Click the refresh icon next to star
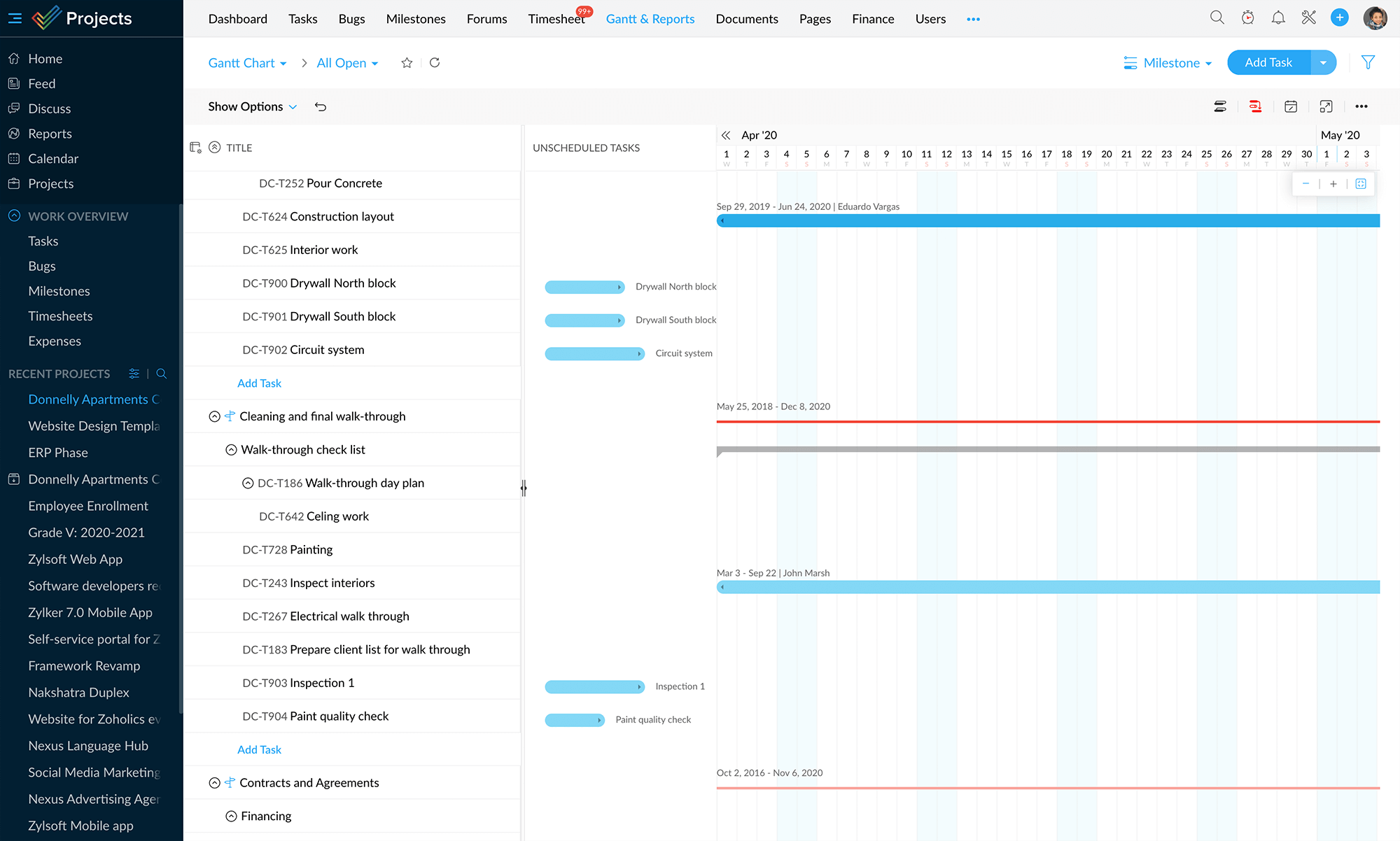Image resolution: width=1400 pixels, height=841 pixels. coord(435,62)
